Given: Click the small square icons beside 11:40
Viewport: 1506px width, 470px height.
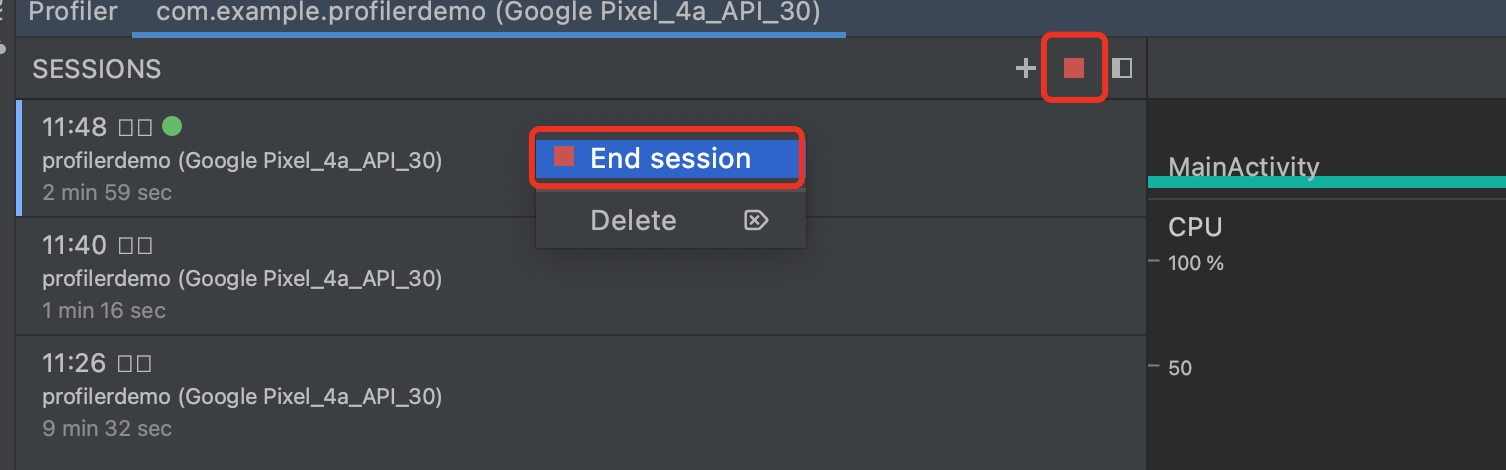Looking at the screenshot, I should pyautogui.click(x=135, y=246).
